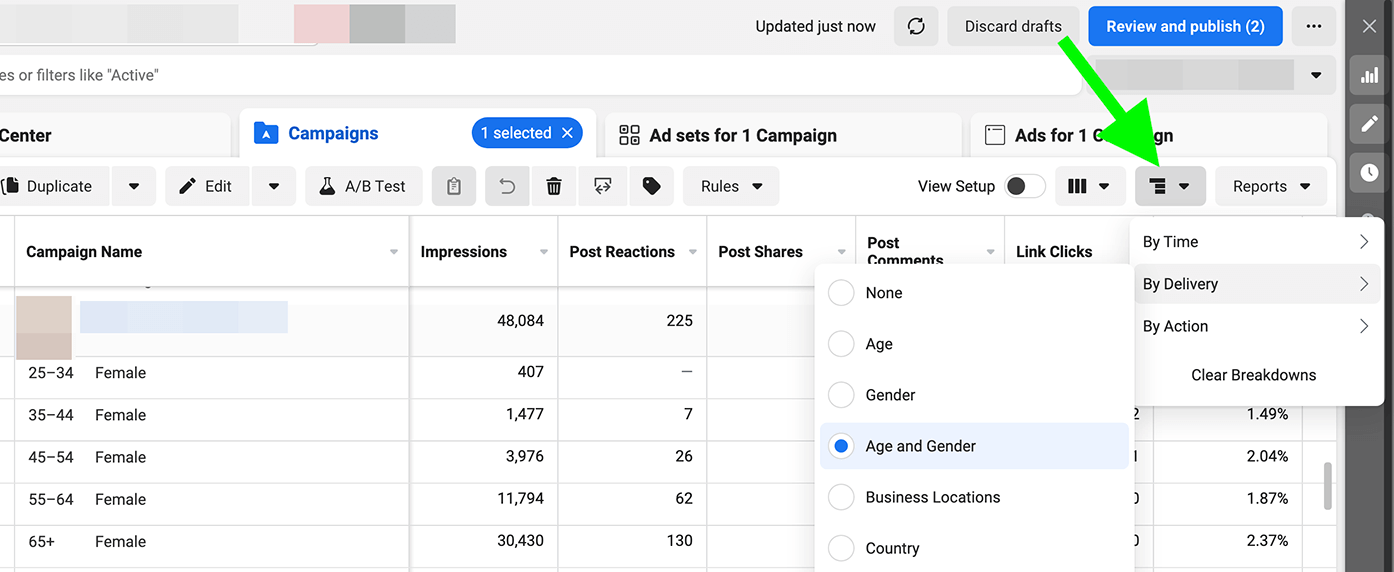1394x572 pixels.
Task: Select the Gender breakdown radio option
Action: pyautogui.click(x=842, y=395)
